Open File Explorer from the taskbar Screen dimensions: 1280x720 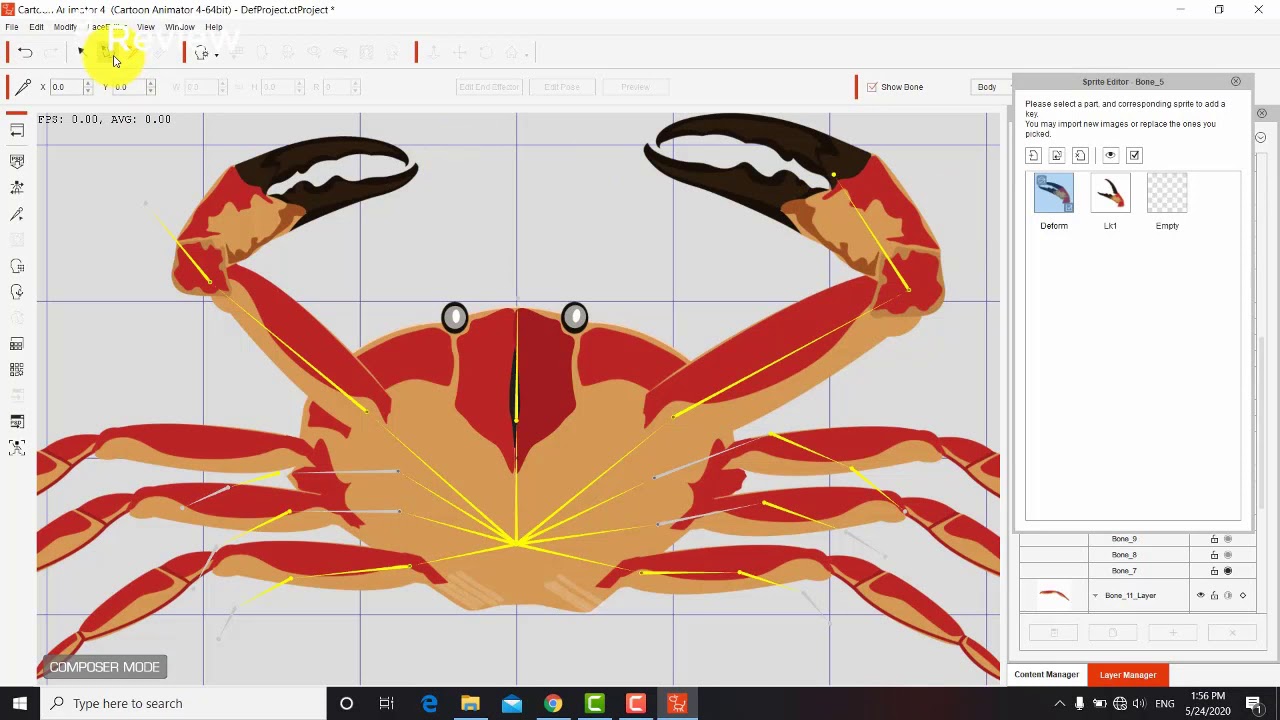point(470,704)
